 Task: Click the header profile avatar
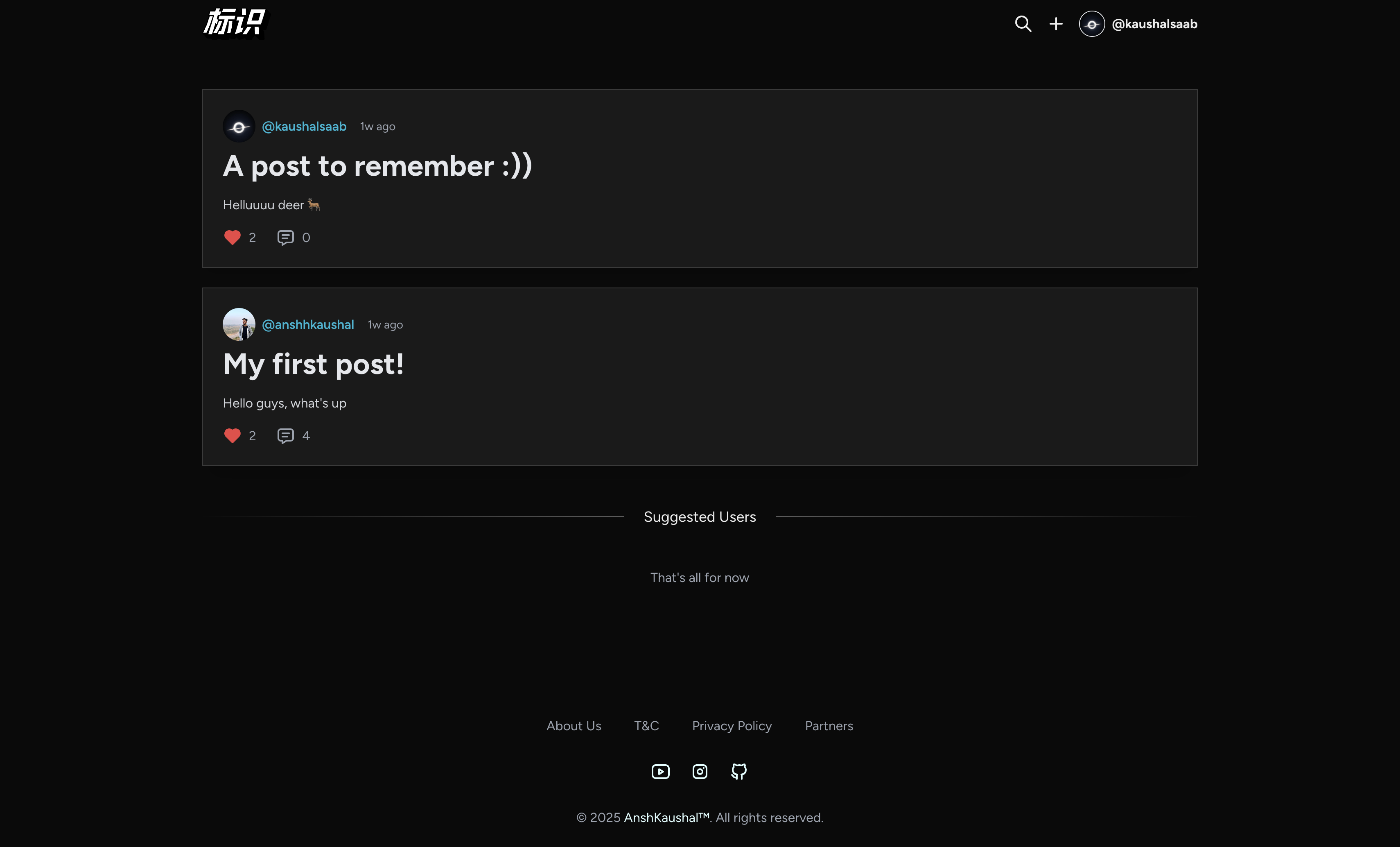pyautogui.click(x=1091, y=24)
